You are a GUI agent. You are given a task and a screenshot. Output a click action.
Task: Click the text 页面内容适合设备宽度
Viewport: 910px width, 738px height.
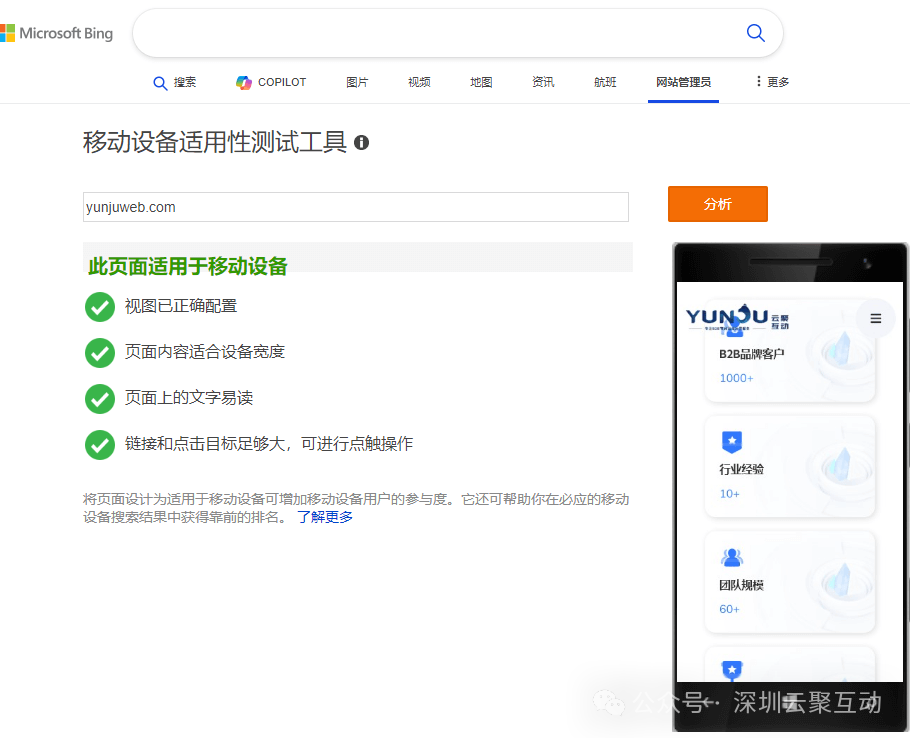coord(205,352)
